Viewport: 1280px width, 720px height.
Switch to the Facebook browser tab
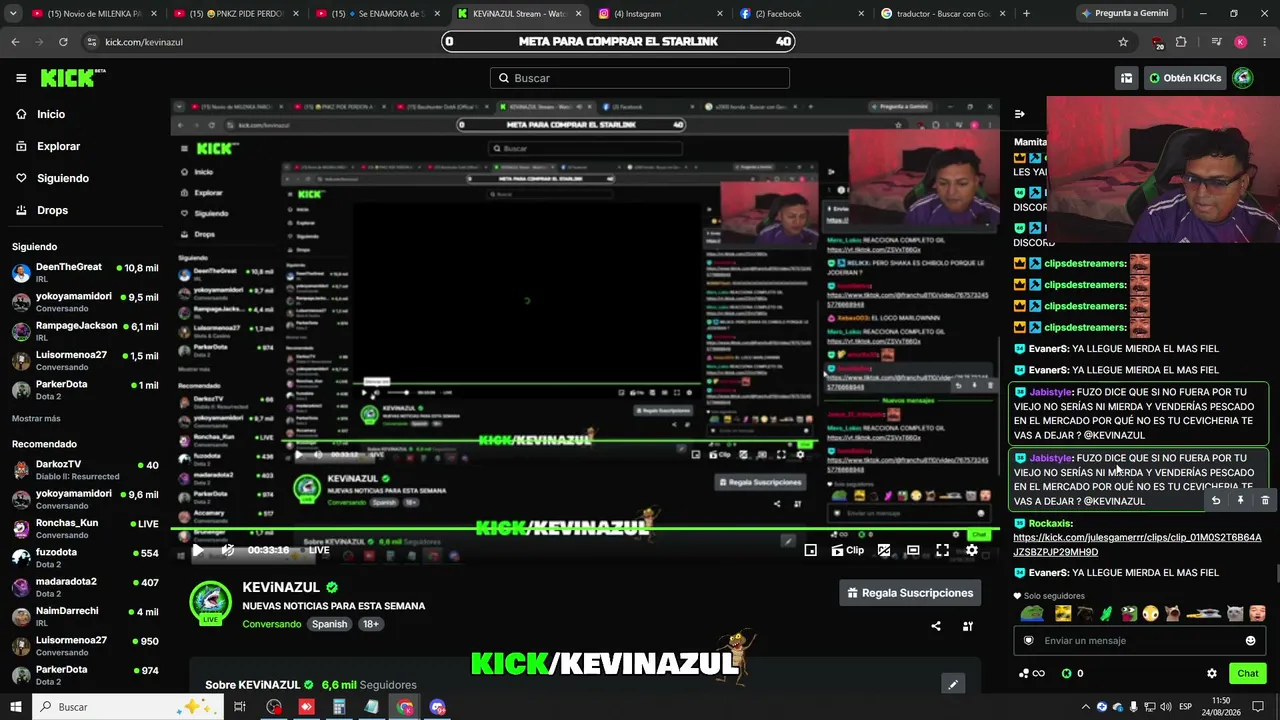click(x=802, y=14)
